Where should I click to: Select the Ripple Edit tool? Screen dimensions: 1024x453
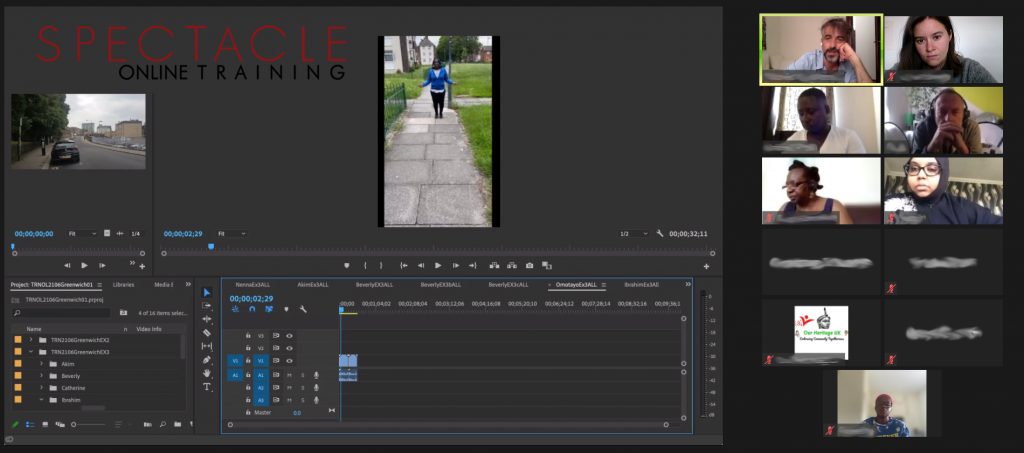(206, 319)
